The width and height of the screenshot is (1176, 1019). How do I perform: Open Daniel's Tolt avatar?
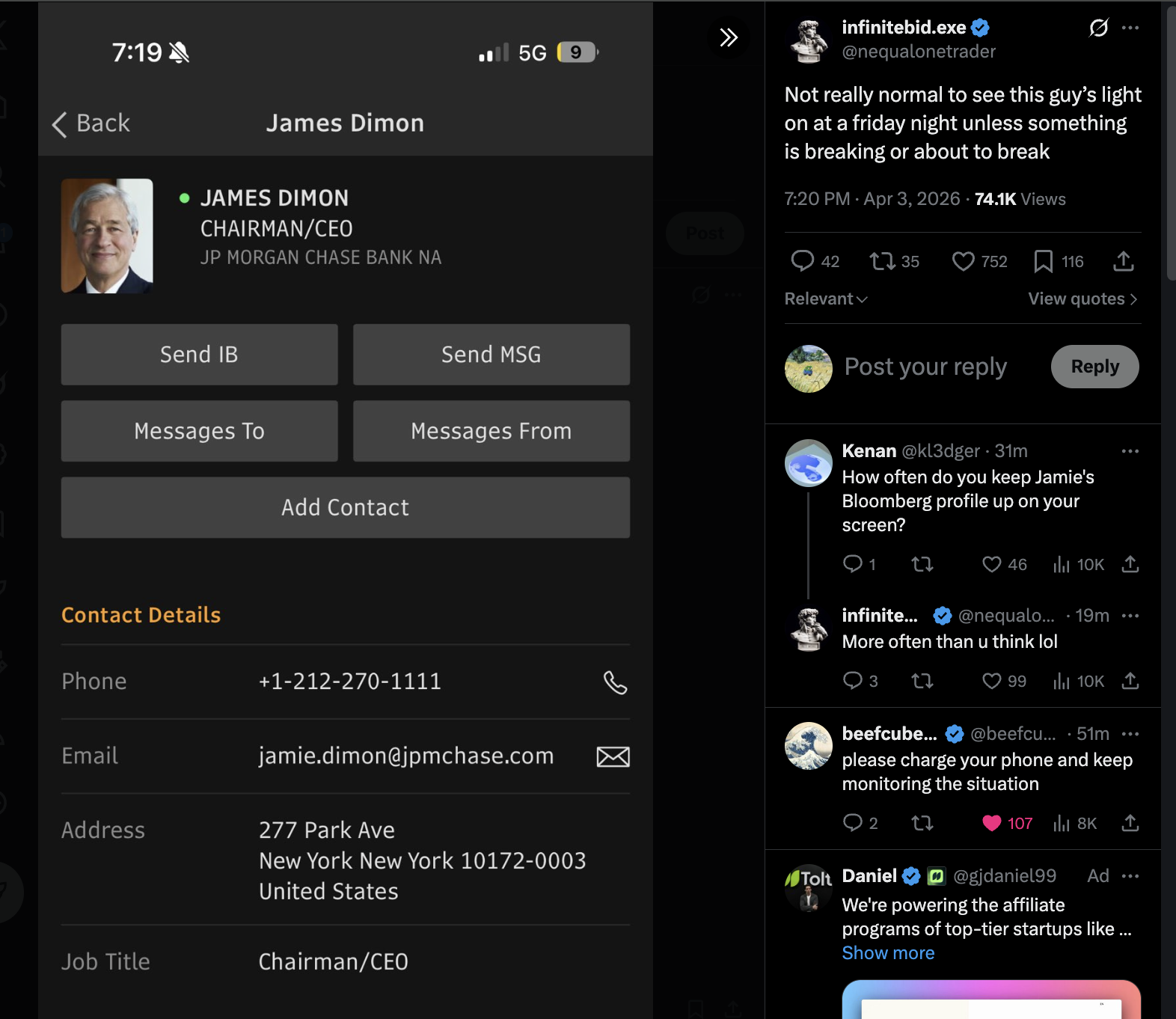click(809, 888)
